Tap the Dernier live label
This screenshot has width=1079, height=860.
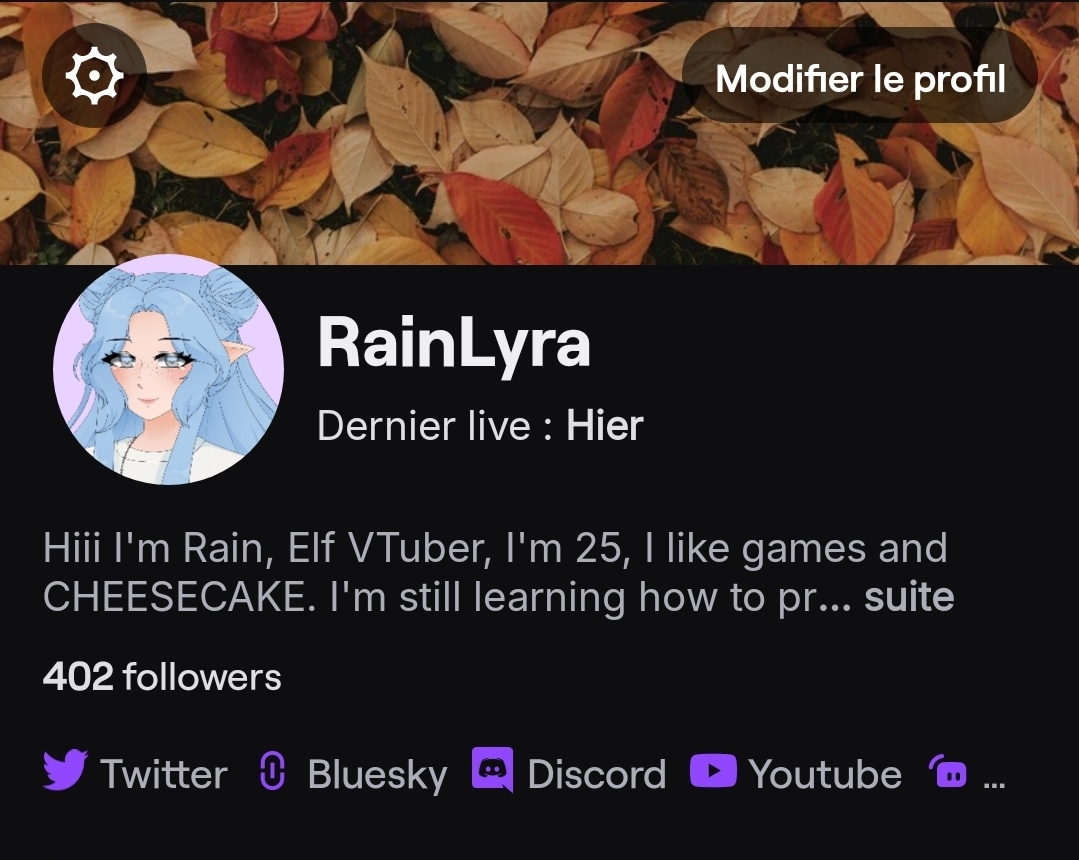click(434, 425)
